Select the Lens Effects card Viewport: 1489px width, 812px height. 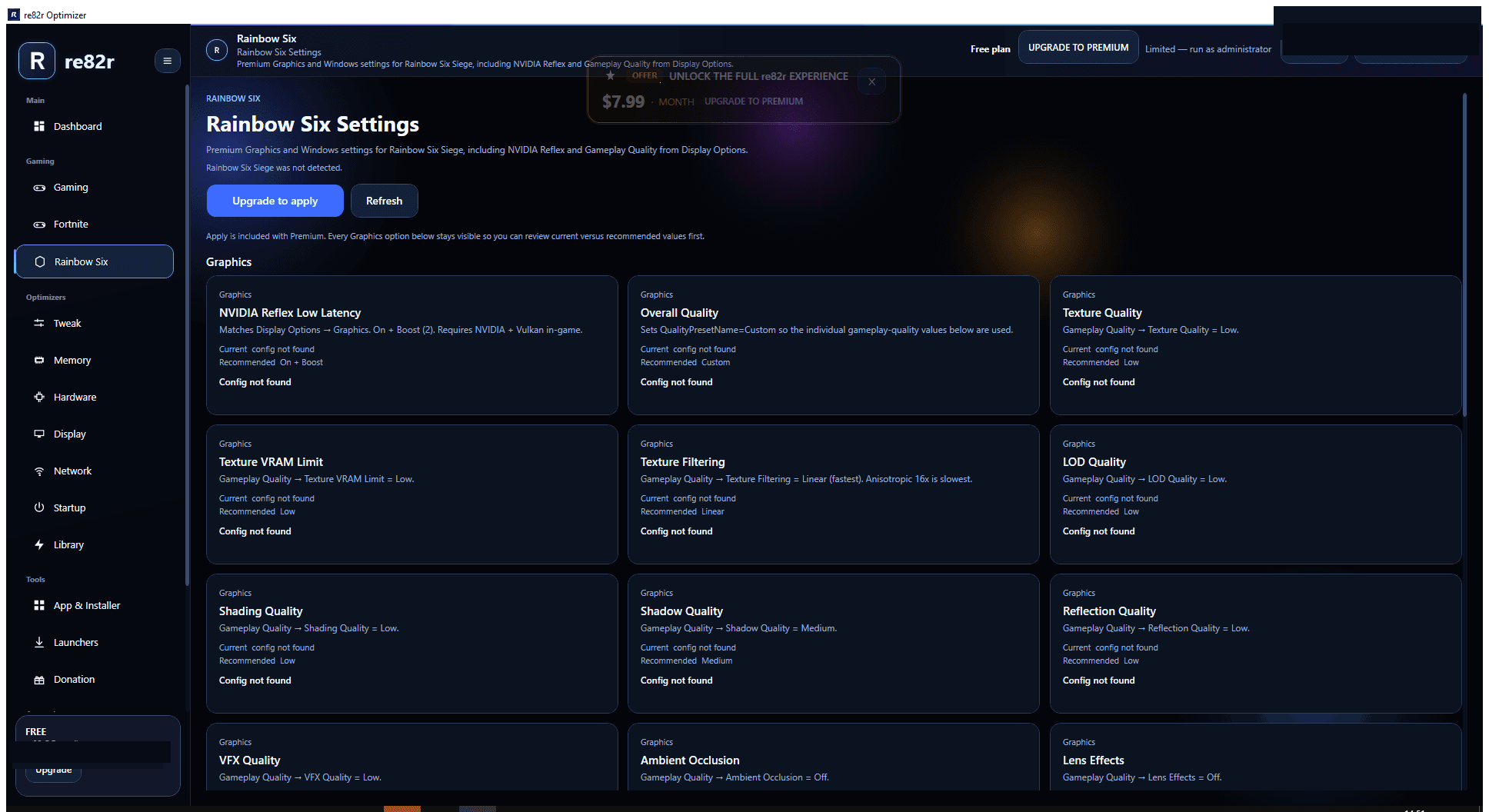tap(1255, 757)
